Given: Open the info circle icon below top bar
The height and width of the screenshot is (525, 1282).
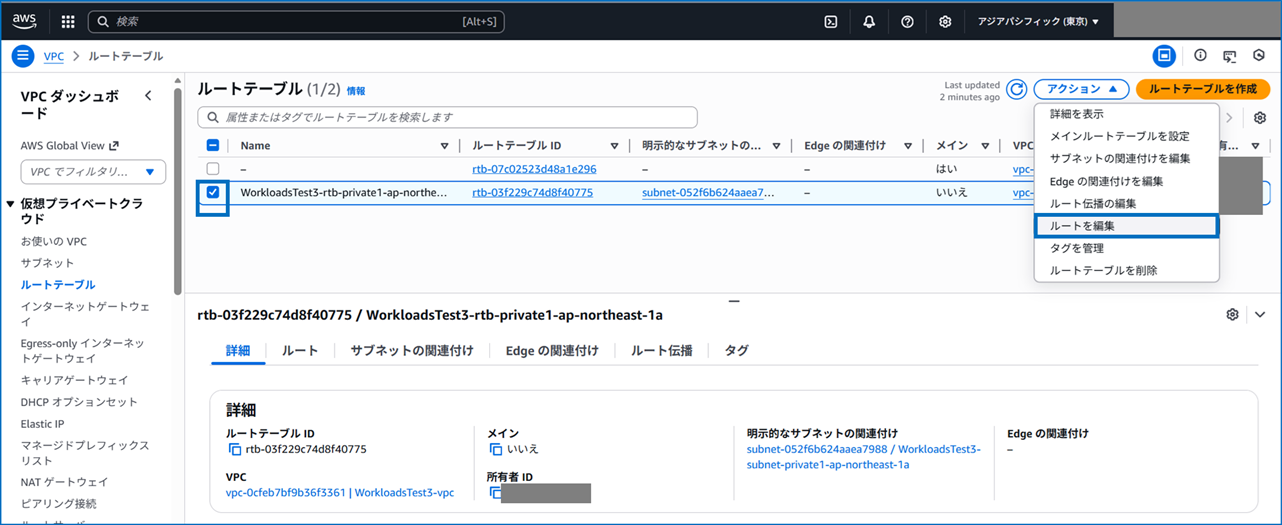Looking at the screenshot, I should [1201, 55].
